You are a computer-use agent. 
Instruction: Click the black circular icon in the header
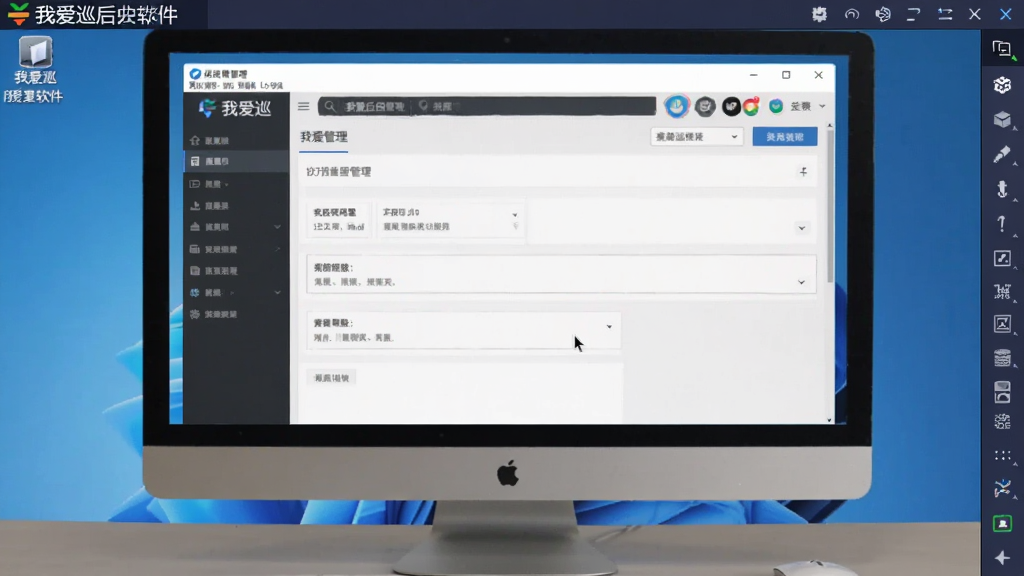[731, 106]
